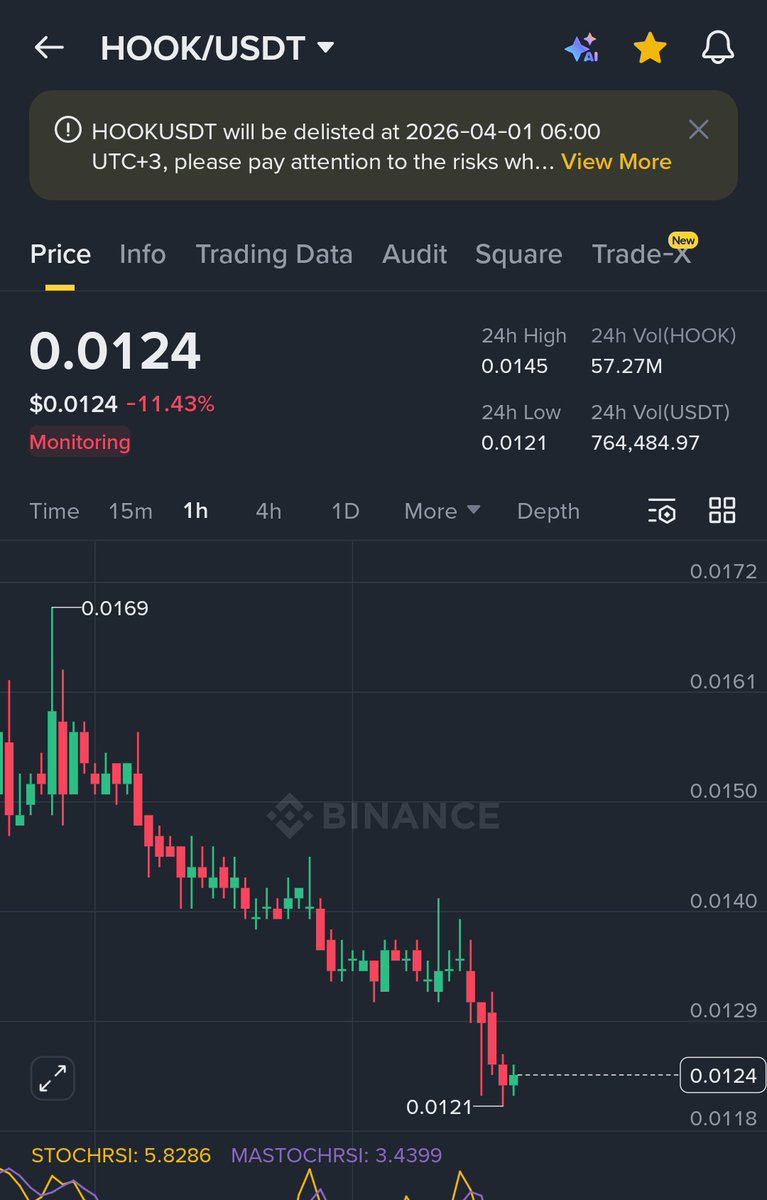Open the chart layout grid icon
Image resolution: width=767 pixels, height=1200 pixels.
[x=722, y=510]
